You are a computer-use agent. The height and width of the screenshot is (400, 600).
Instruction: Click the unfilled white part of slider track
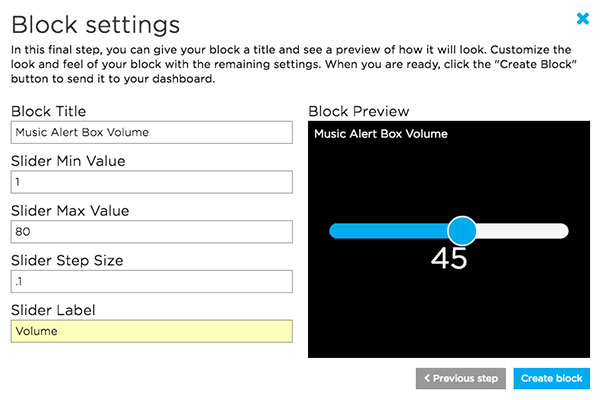522,231
